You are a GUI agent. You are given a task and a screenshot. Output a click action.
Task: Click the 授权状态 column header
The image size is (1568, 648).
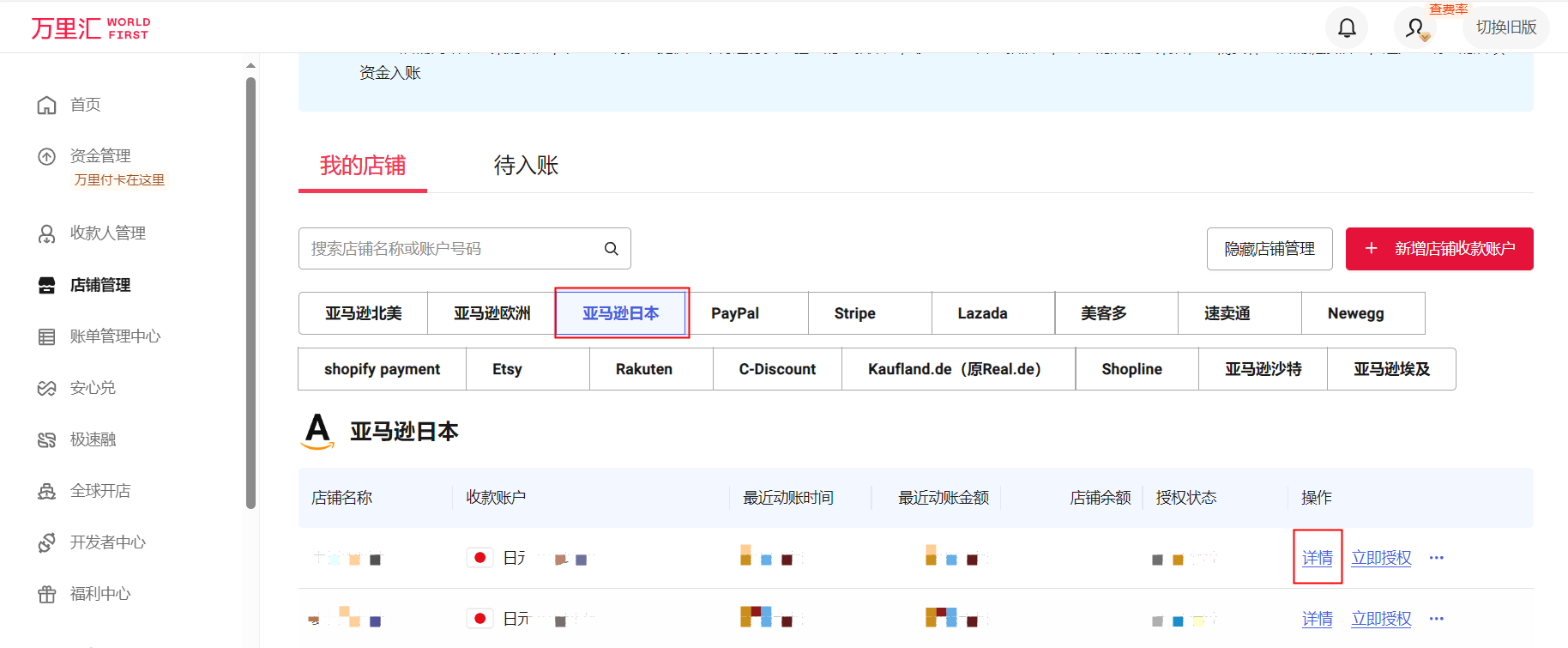pyautogui.click(x=1186, y=498)
